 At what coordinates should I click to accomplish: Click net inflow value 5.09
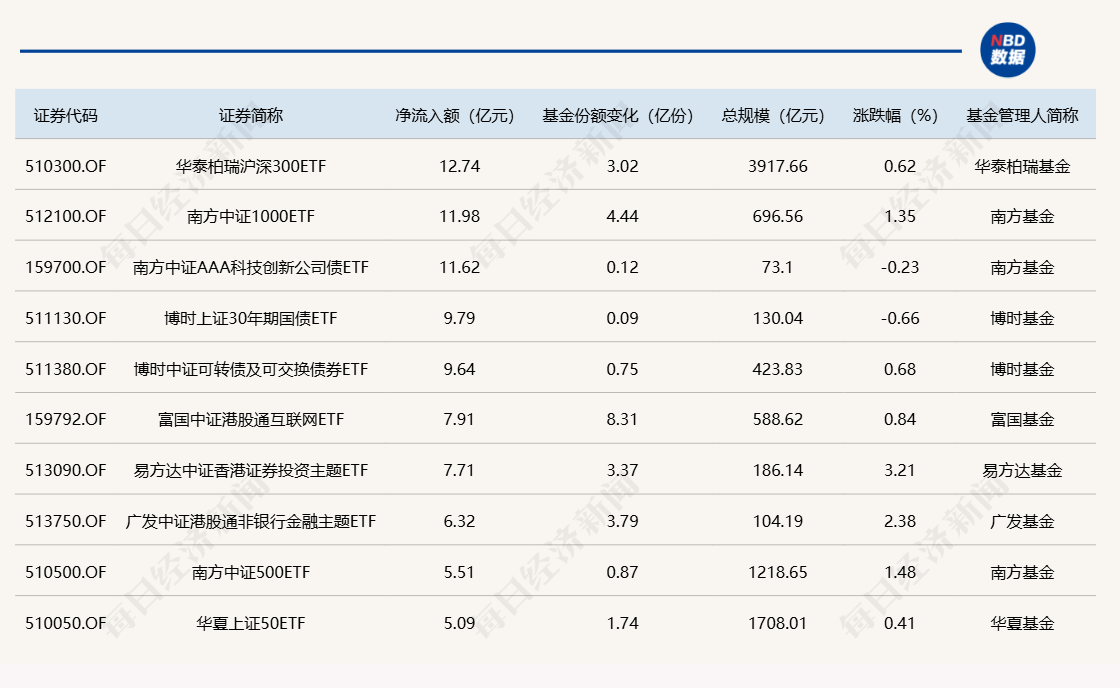pos(459,623)
